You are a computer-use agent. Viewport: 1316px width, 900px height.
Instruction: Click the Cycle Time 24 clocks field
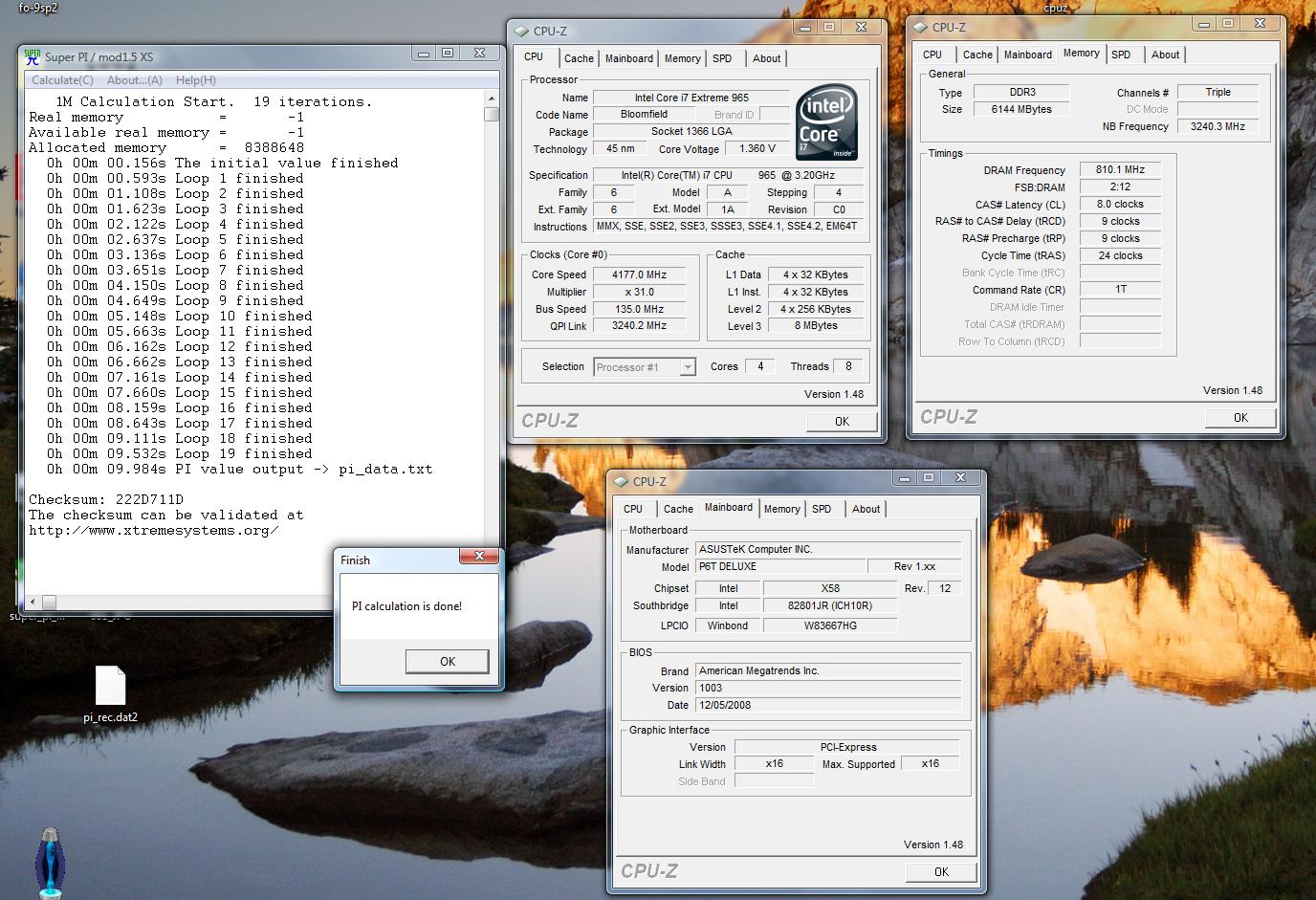click(x=1120, y=255)
